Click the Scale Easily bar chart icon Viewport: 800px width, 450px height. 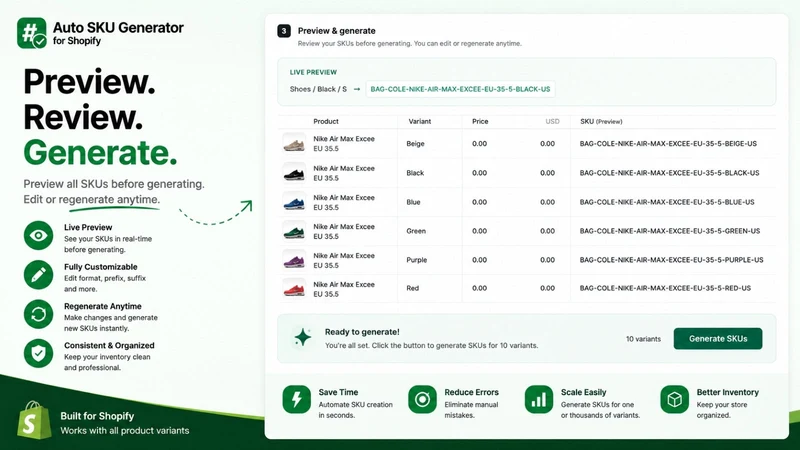[539, 399]
